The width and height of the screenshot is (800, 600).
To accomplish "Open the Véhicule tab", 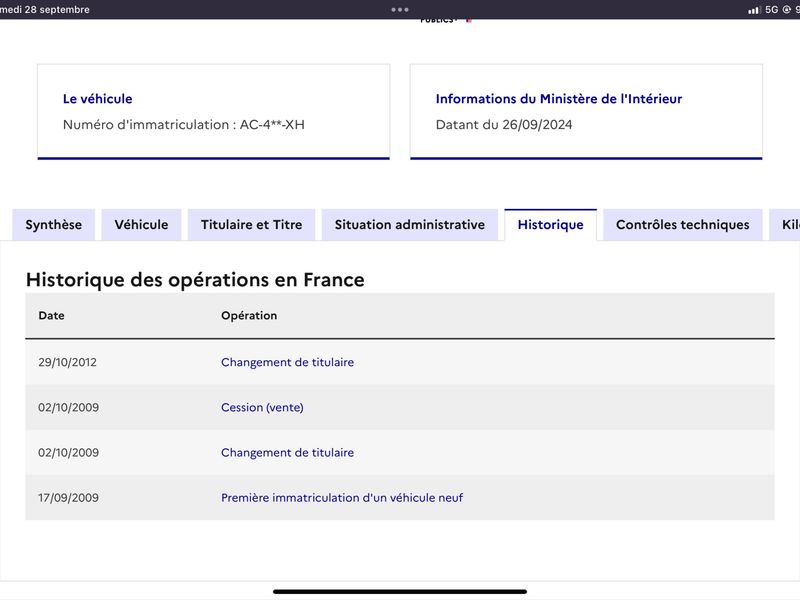I will (141, 224).
